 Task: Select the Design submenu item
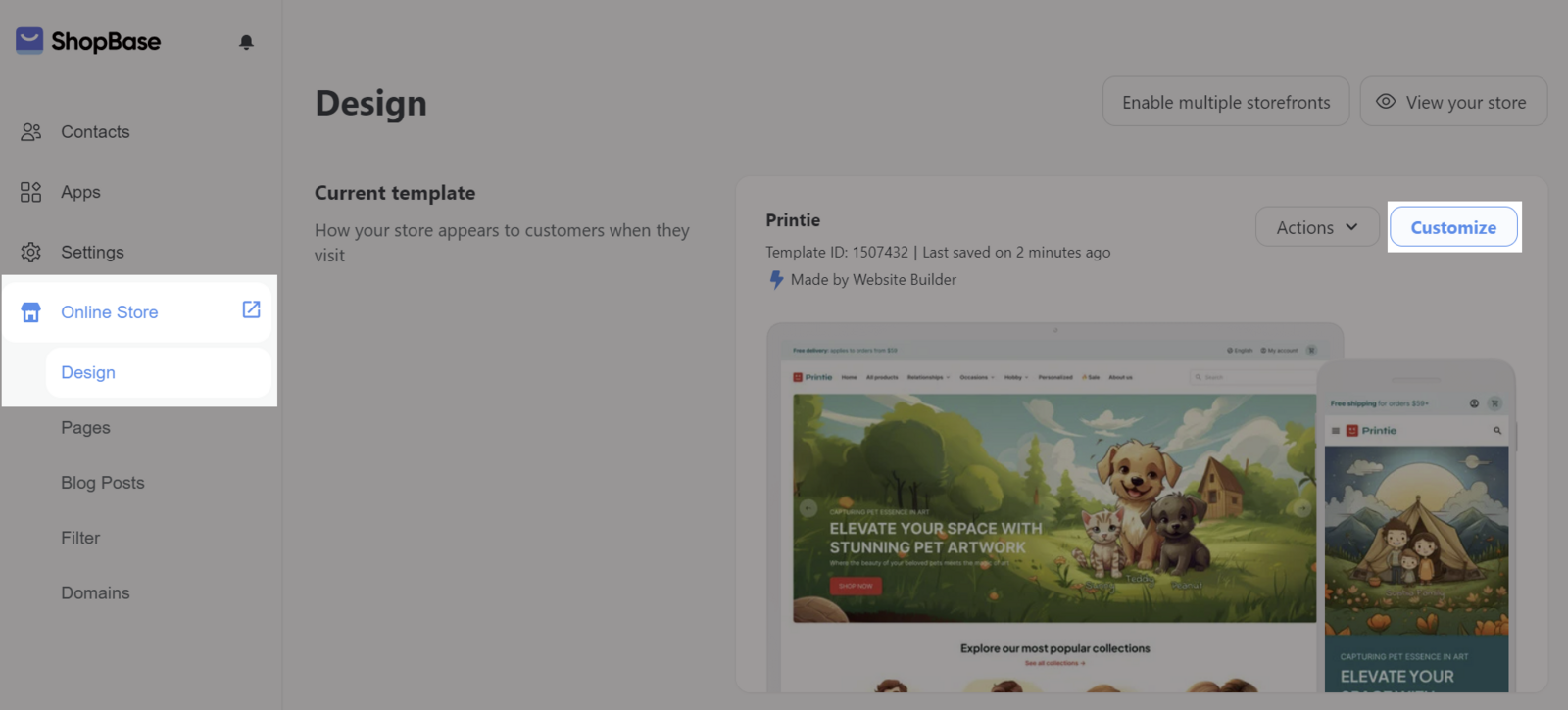tap(159, 372)
